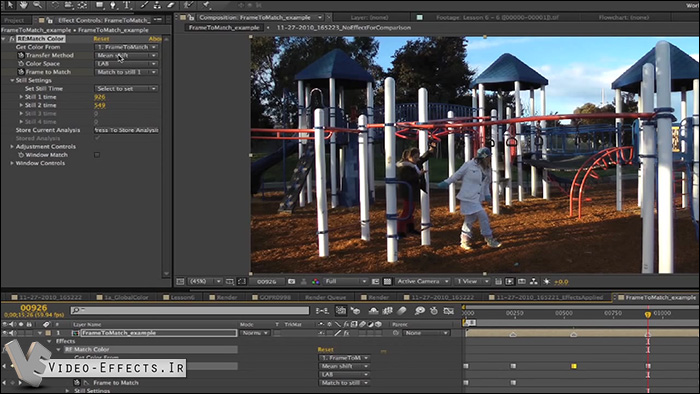Click Reset in Effect Controls panel
This screenshot has height=394, width=700.
click(101, 39)
